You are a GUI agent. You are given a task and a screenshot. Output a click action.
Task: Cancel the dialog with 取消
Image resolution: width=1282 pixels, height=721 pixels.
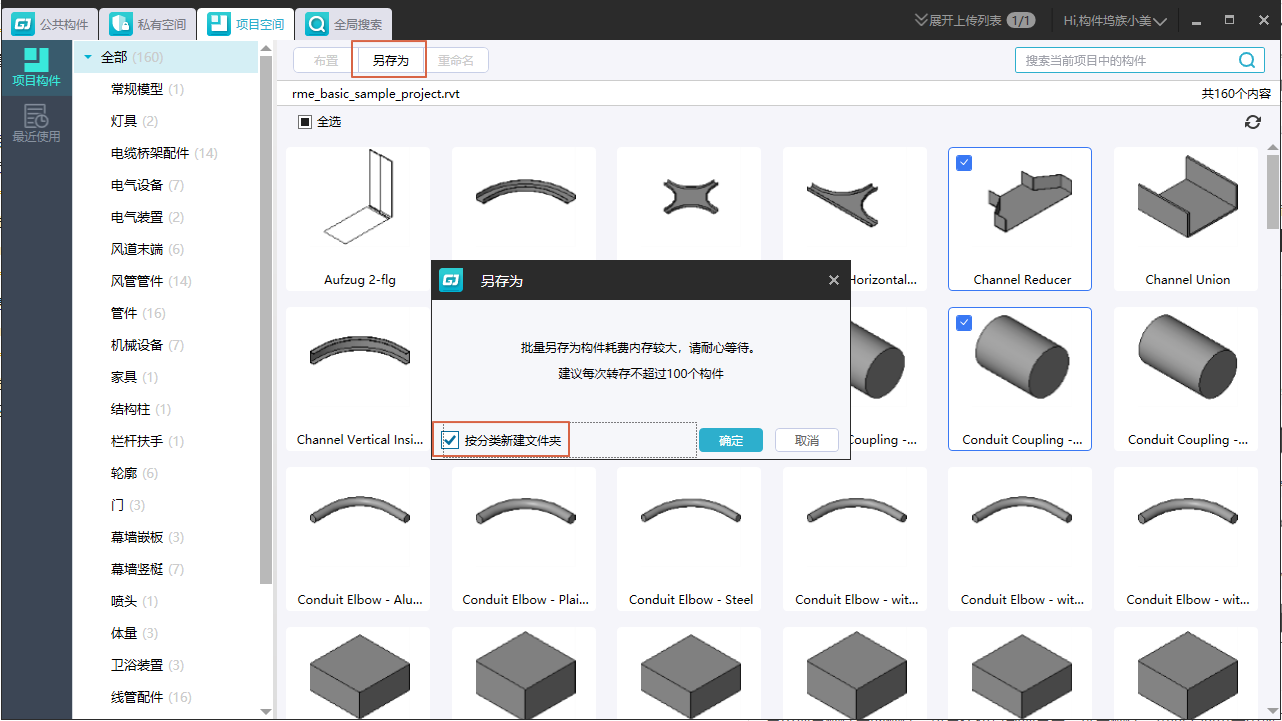click(807, 440)
